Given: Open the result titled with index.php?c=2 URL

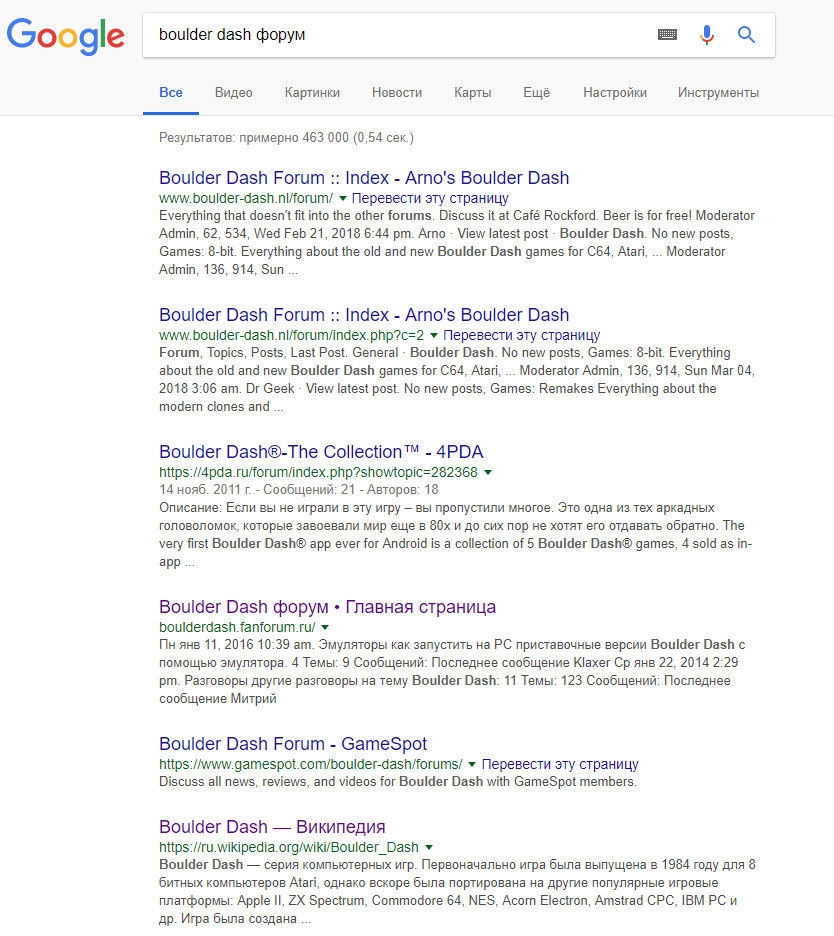Looking at the screenshot, I should [x=364, y=315].
